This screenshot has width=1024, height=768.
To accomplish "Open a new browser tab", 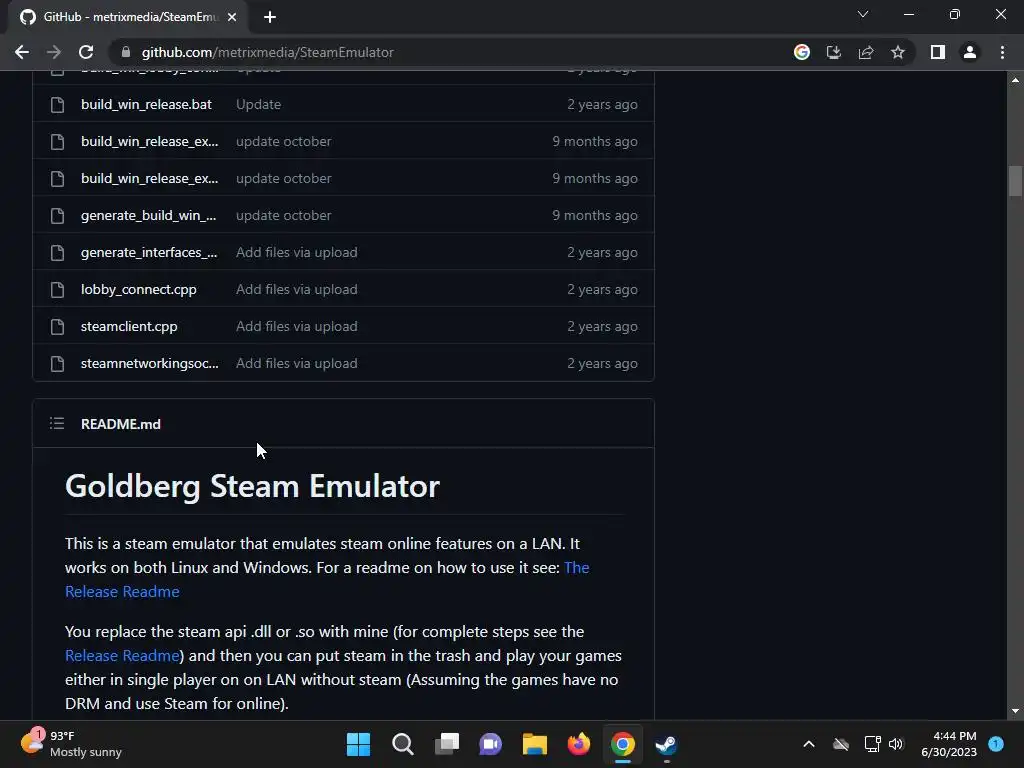I will (270, 17).
